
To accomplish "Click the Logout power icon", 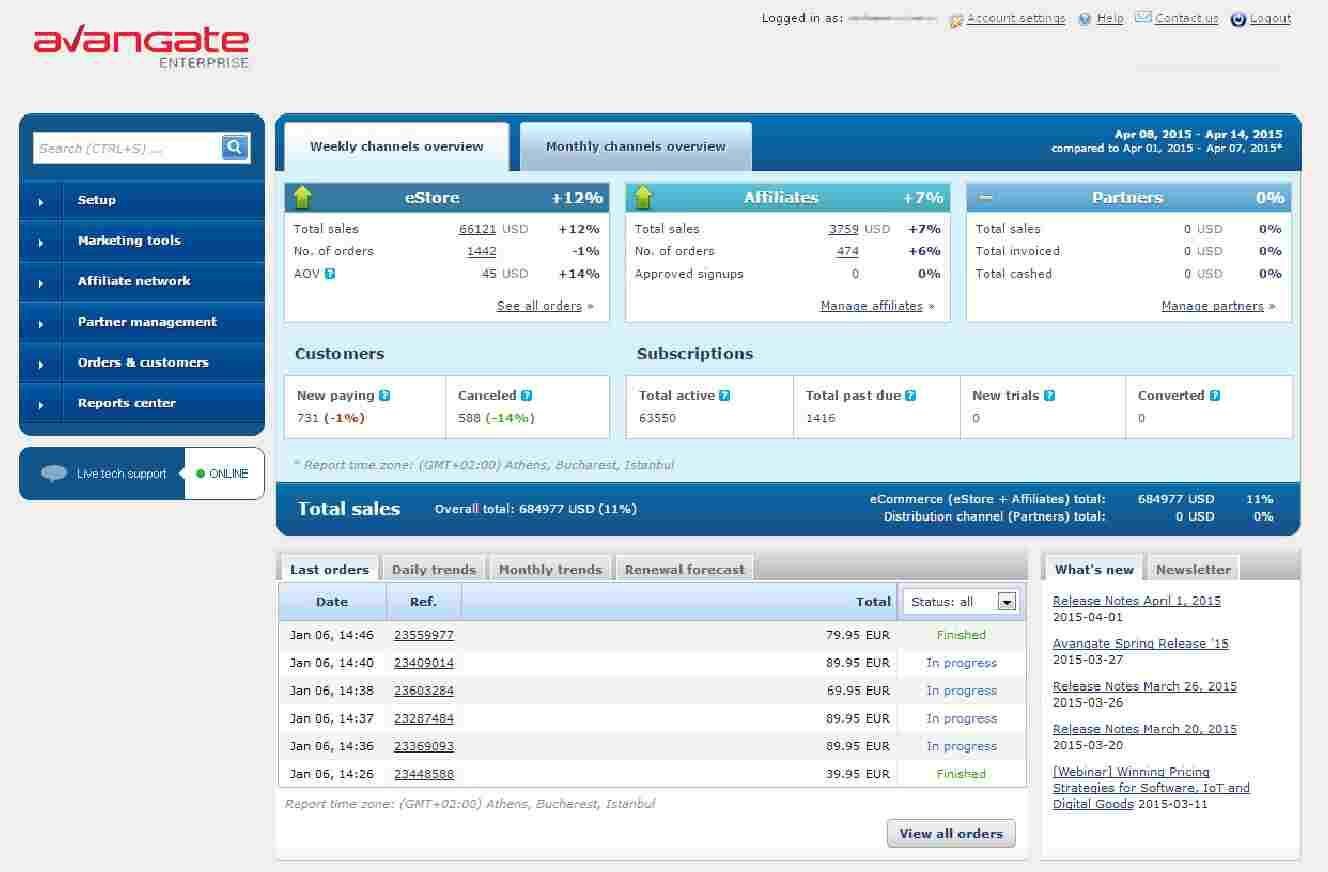I will (1237, 18).
